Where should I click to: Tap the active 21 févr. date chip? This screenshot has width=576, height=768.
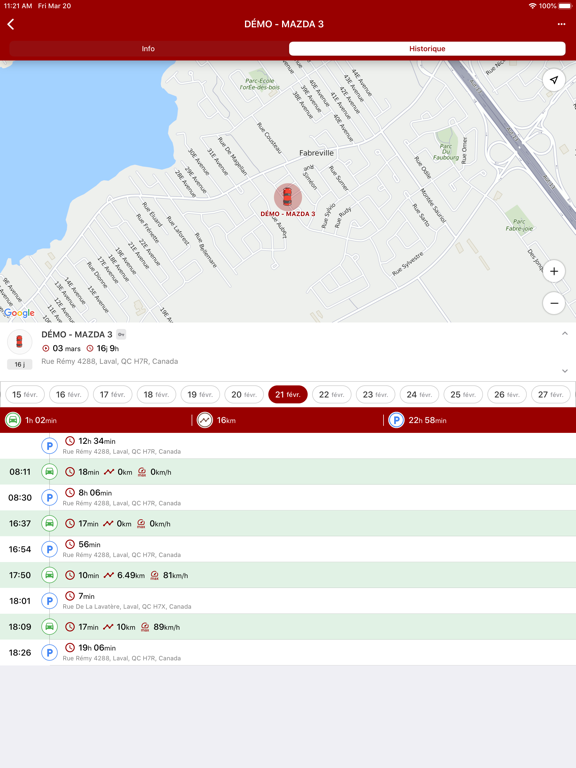click(288, 394)
